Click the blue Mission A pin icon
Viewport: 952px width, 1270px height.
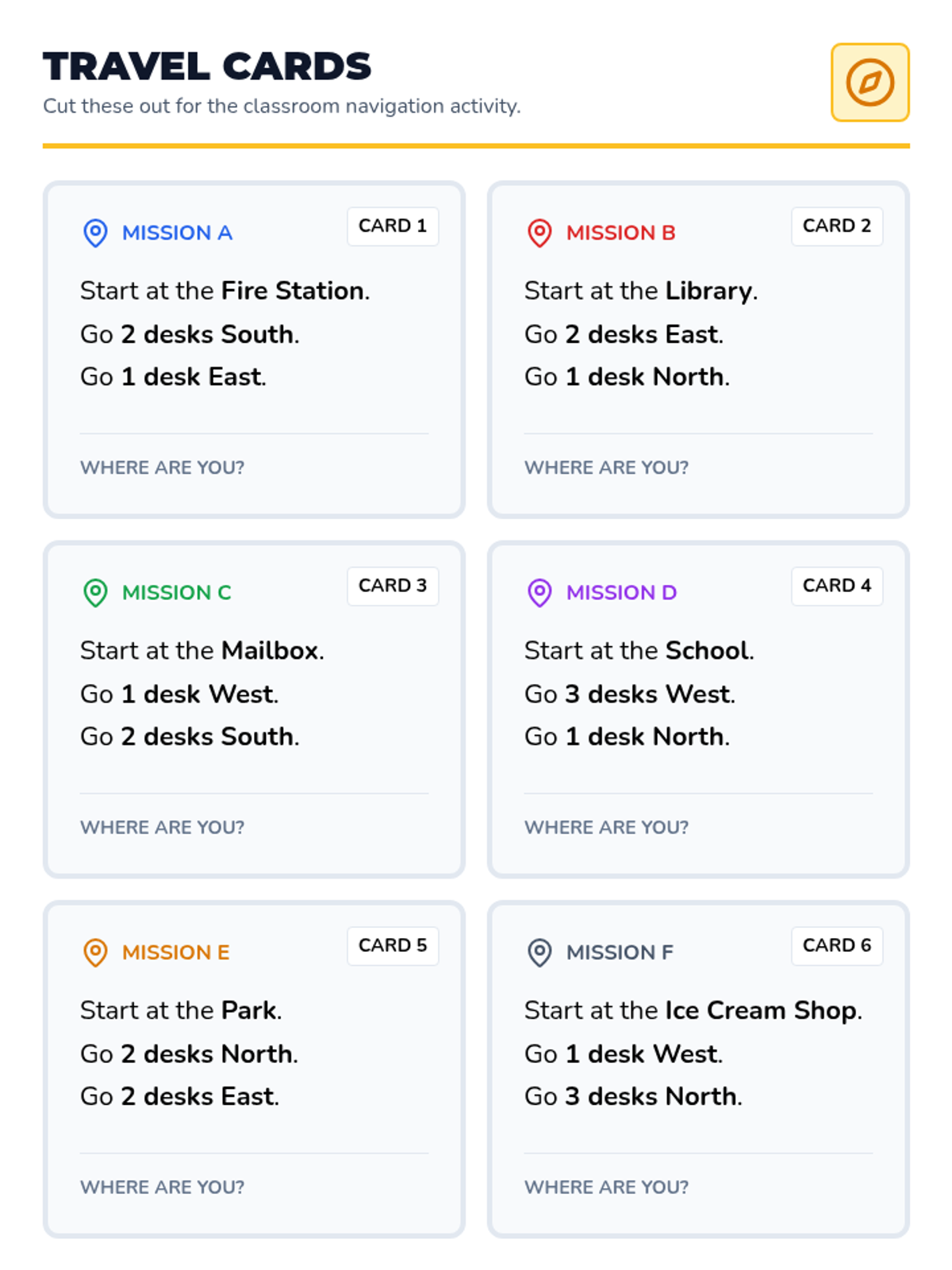[96, 233]
